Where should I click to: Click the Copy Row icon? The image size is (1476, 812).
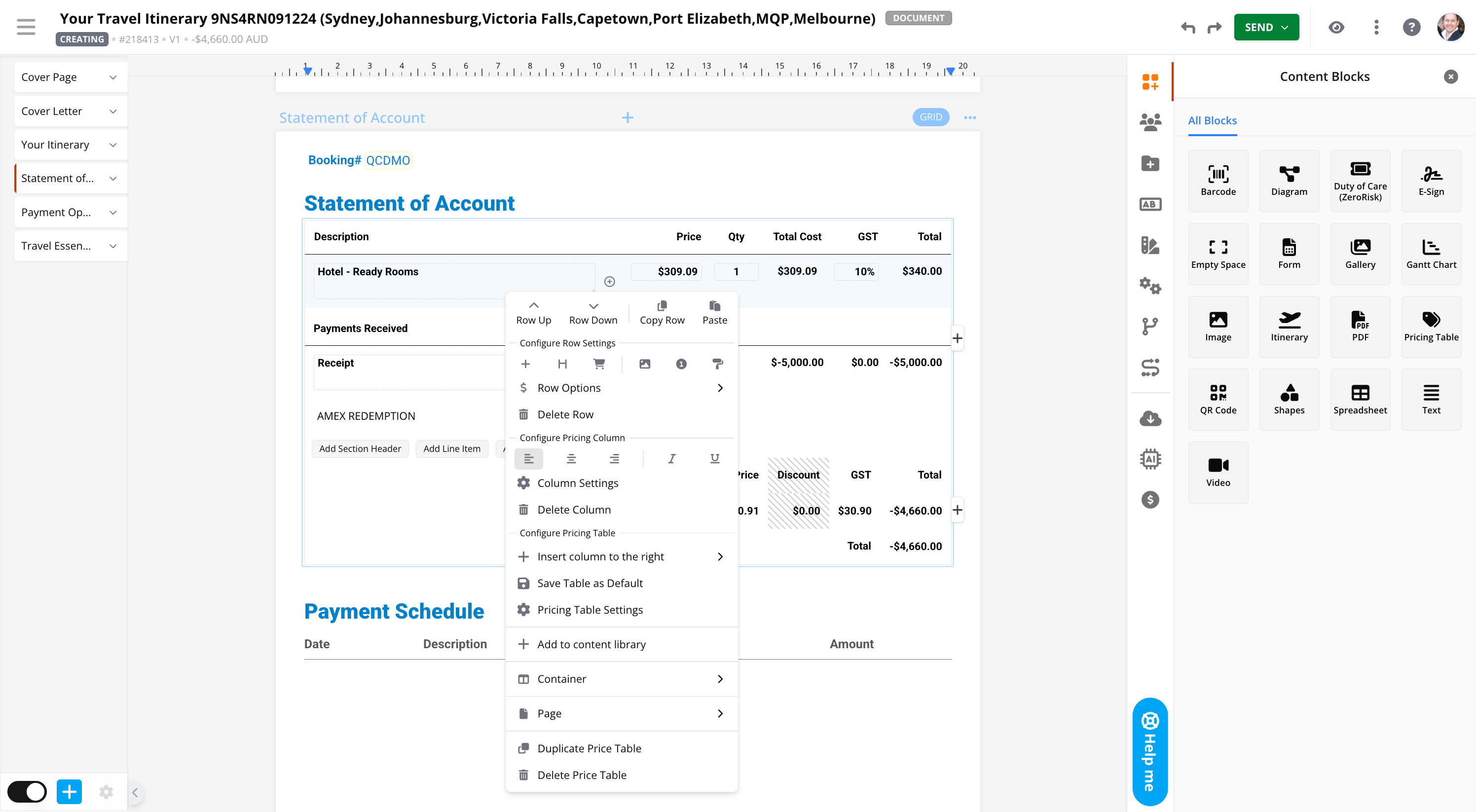662,305
